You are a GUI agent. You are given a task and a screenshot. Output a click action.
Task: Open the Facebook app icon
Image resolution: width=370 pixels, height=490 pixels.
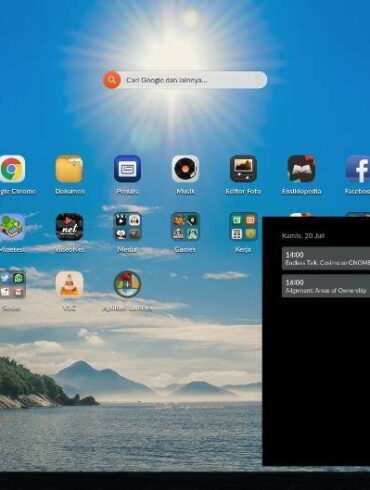click(358, 169)
